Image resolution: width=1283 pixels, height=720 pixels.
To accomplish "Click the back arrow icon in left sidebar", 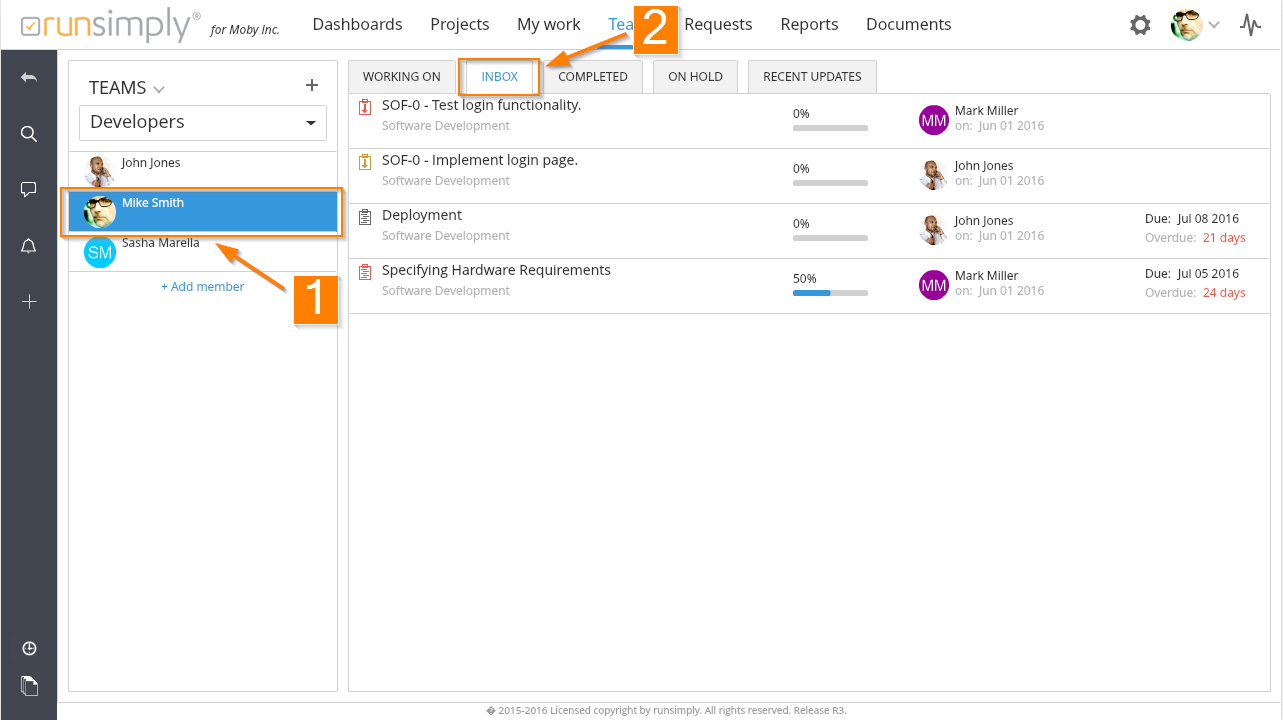I will (x=29, y=78).
